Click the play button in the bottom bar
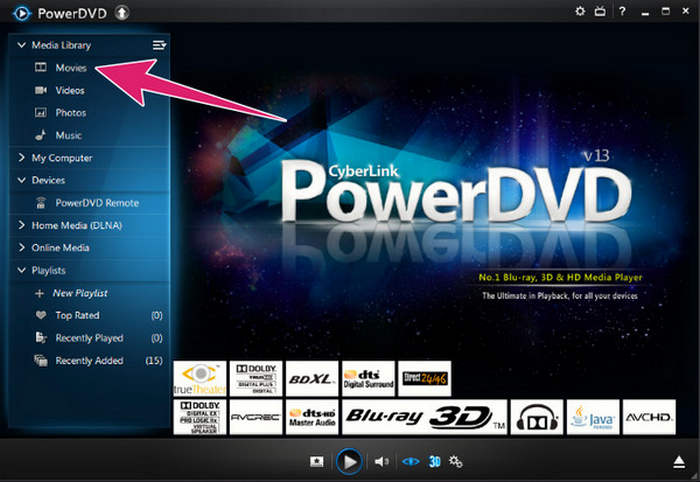This screenshot has width=700, height=482. 349,461
